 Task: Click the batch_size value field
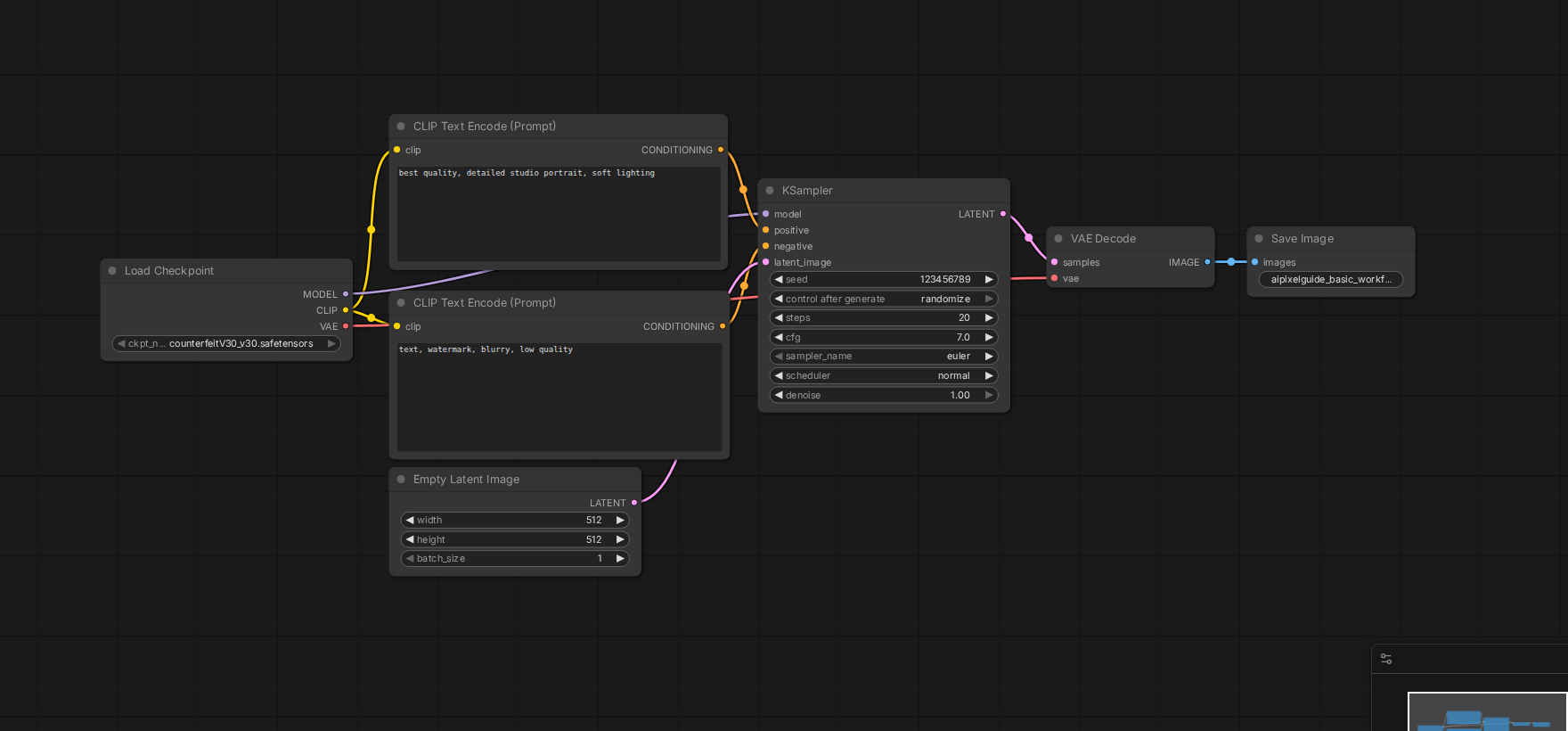(x=515, y=558)
